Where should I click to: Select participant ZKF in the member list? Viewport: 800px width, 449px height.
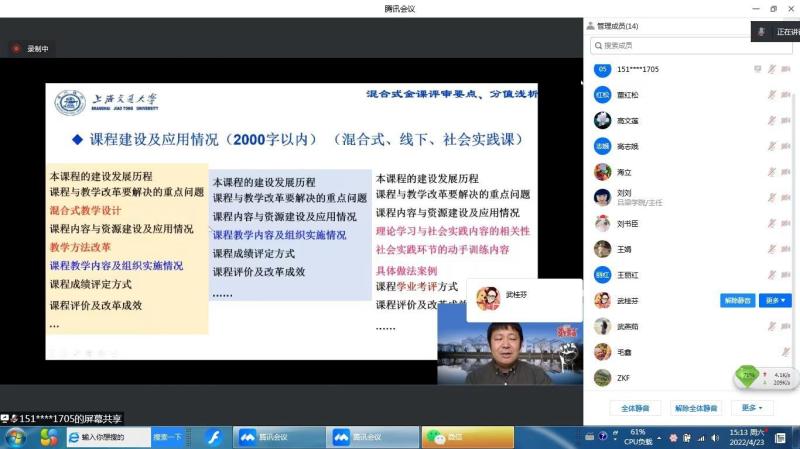coord(622,378)
